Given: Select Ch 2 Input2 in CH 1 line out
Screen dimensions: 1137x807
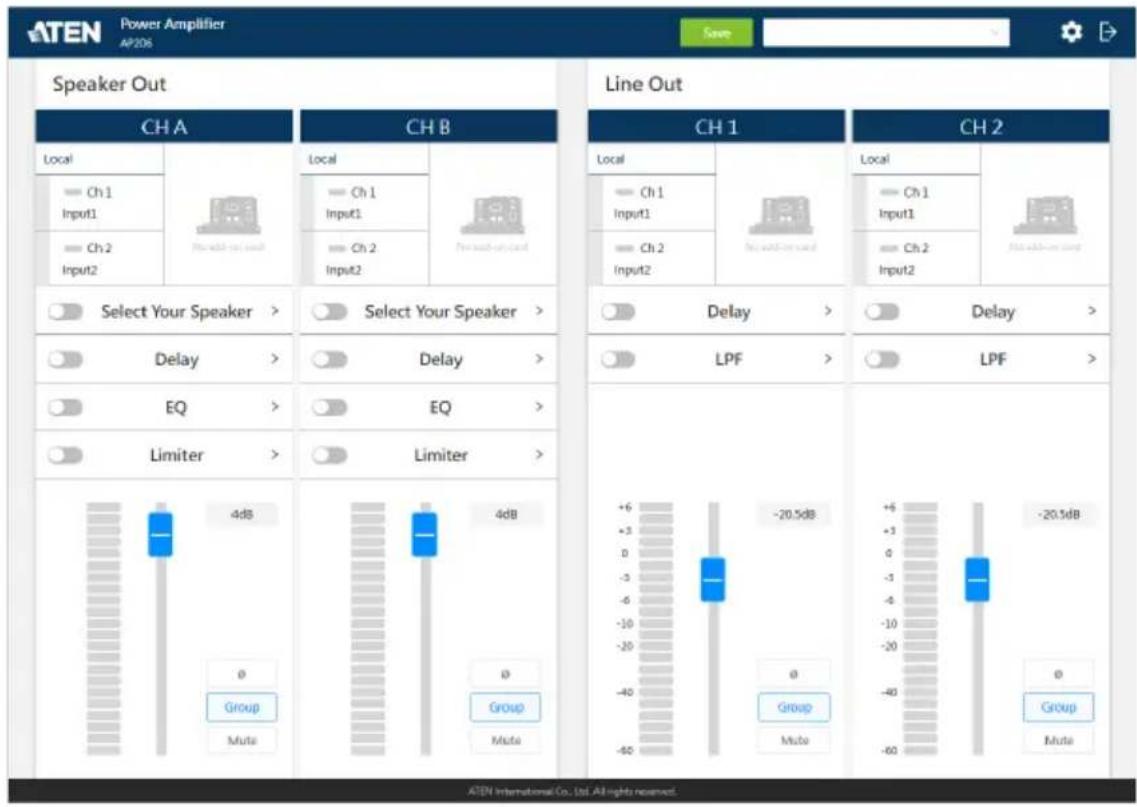Looking at the screenshot, I should pos(651,259).
